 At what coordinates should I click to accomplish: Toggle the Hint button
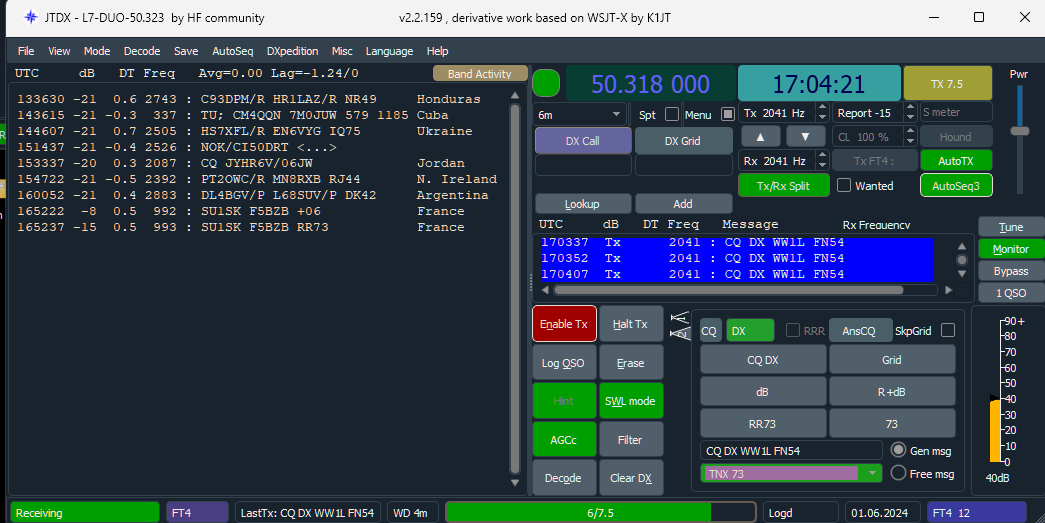click(x=563, y=401)
